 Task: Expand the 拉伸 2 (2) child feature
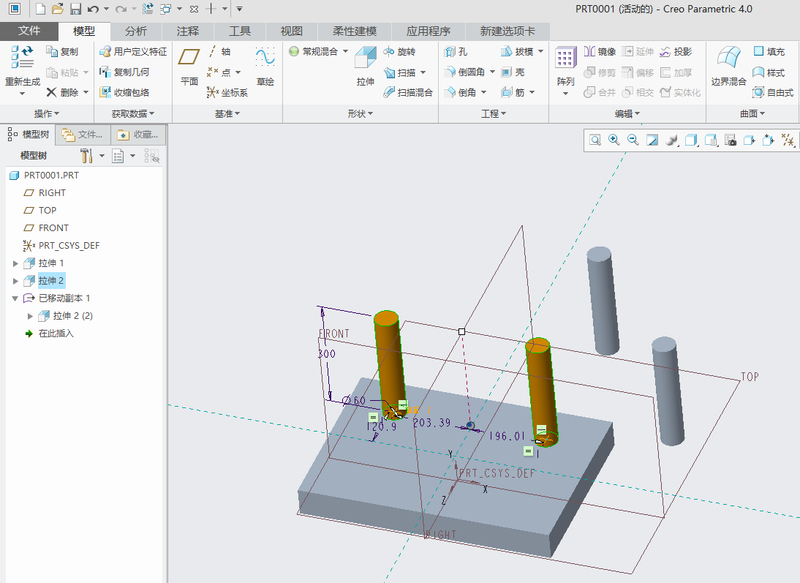[x=30, y=316]
